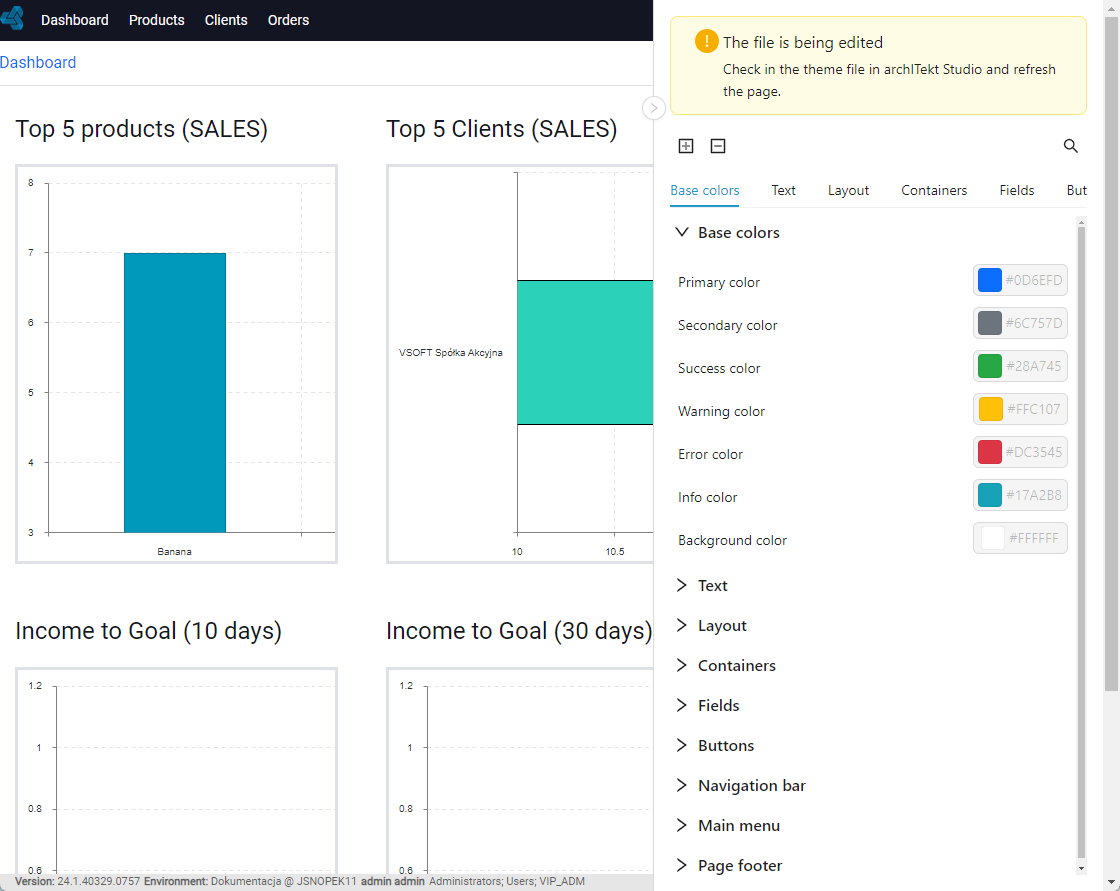
Task: Pick the Background color swatch
Action: click(992, 538)
